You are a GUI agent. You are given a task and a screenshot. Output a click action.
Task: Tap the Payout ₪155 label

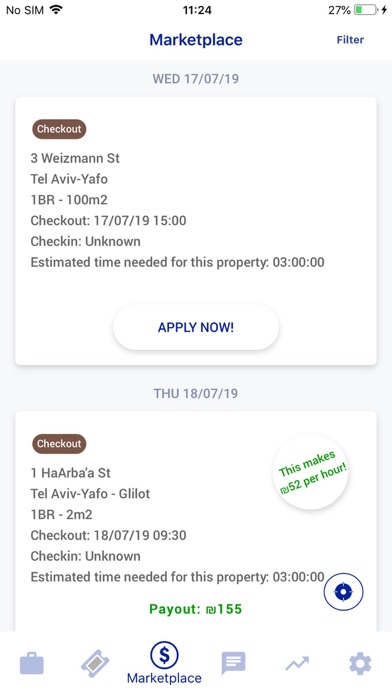click(196, 609)
